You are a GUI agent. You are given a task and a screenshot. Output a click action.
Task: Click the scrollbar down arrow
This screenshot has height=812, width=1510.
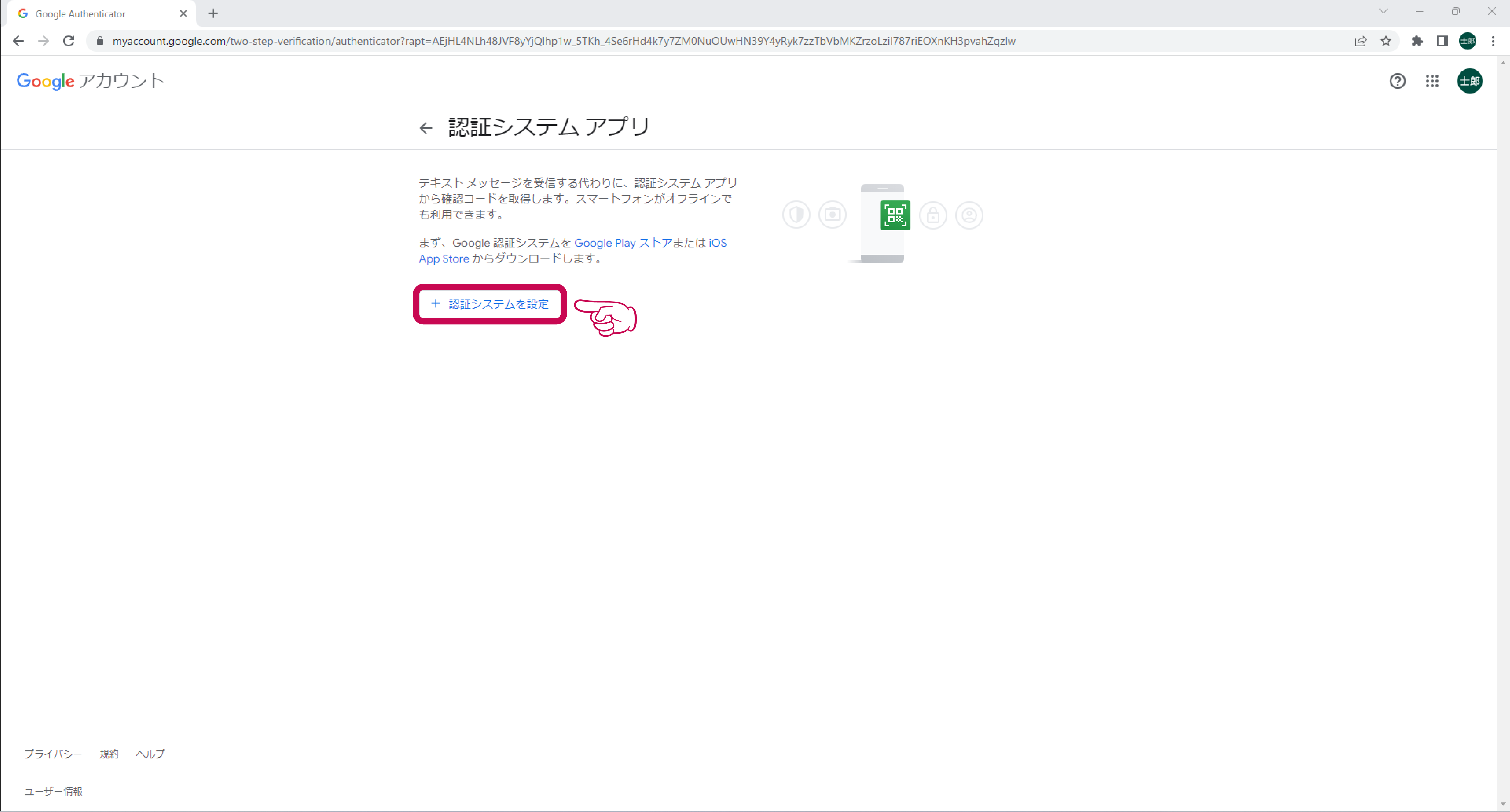coord(1503,804)
